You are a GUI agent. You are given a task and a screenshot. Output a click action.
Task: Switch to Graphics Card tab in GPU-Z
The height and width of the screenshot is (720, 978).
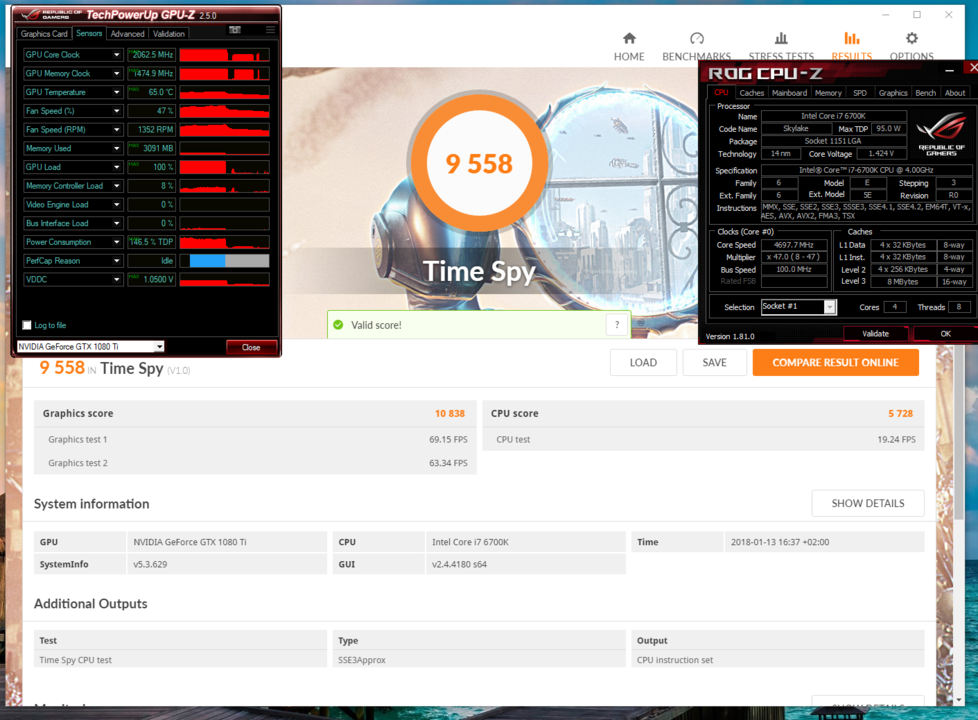click(x=44, y=34)
